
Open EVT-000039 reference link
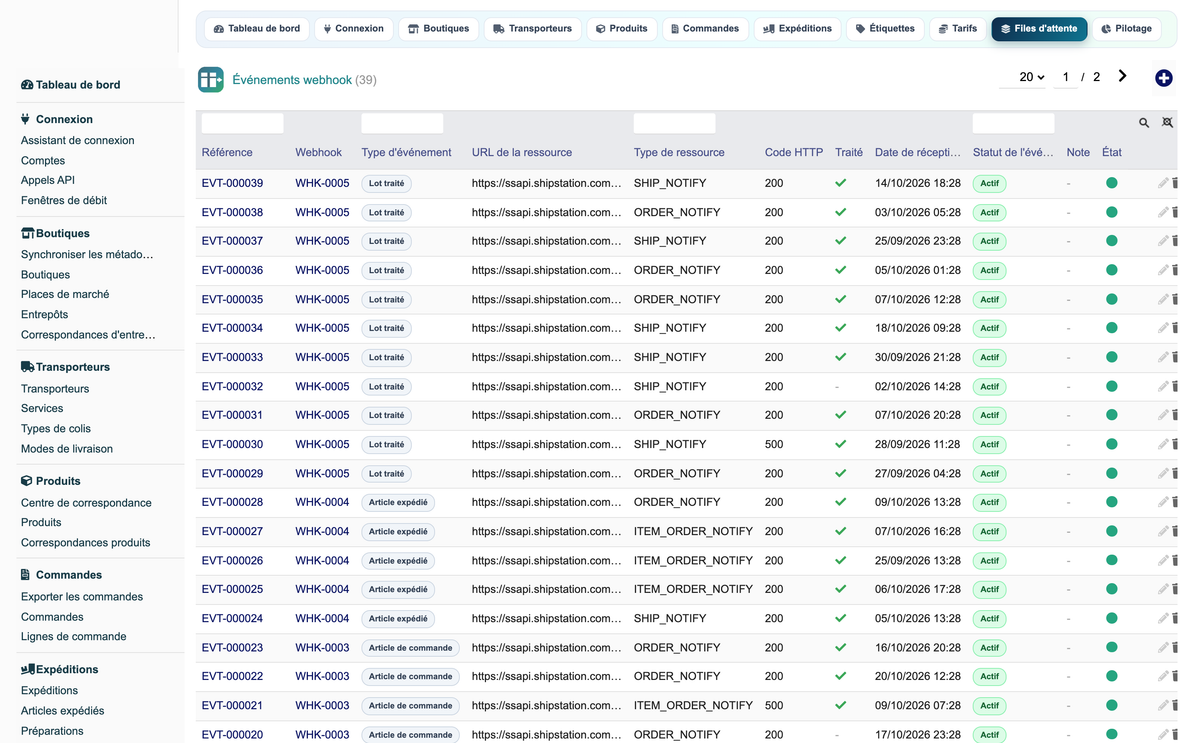tap(232, 183)
